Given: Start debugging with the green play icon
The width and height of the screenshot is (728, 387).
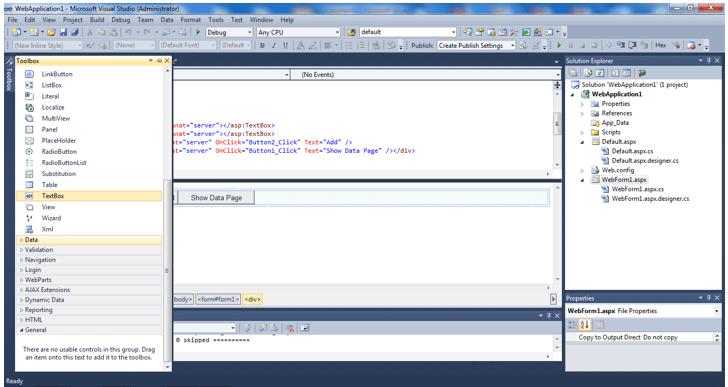Looking at the screenshot, I should (x=198, y=32).
